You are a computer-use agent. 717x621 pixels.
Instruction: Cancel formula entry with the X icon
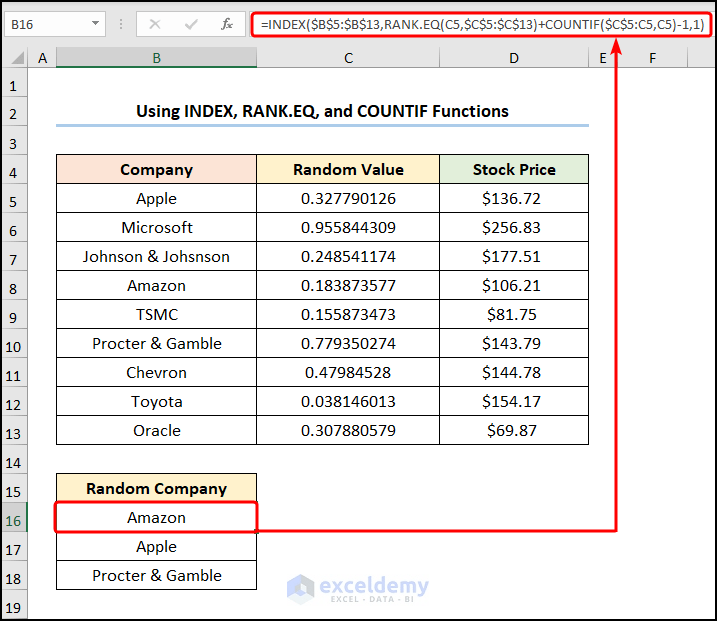[155, 24]
